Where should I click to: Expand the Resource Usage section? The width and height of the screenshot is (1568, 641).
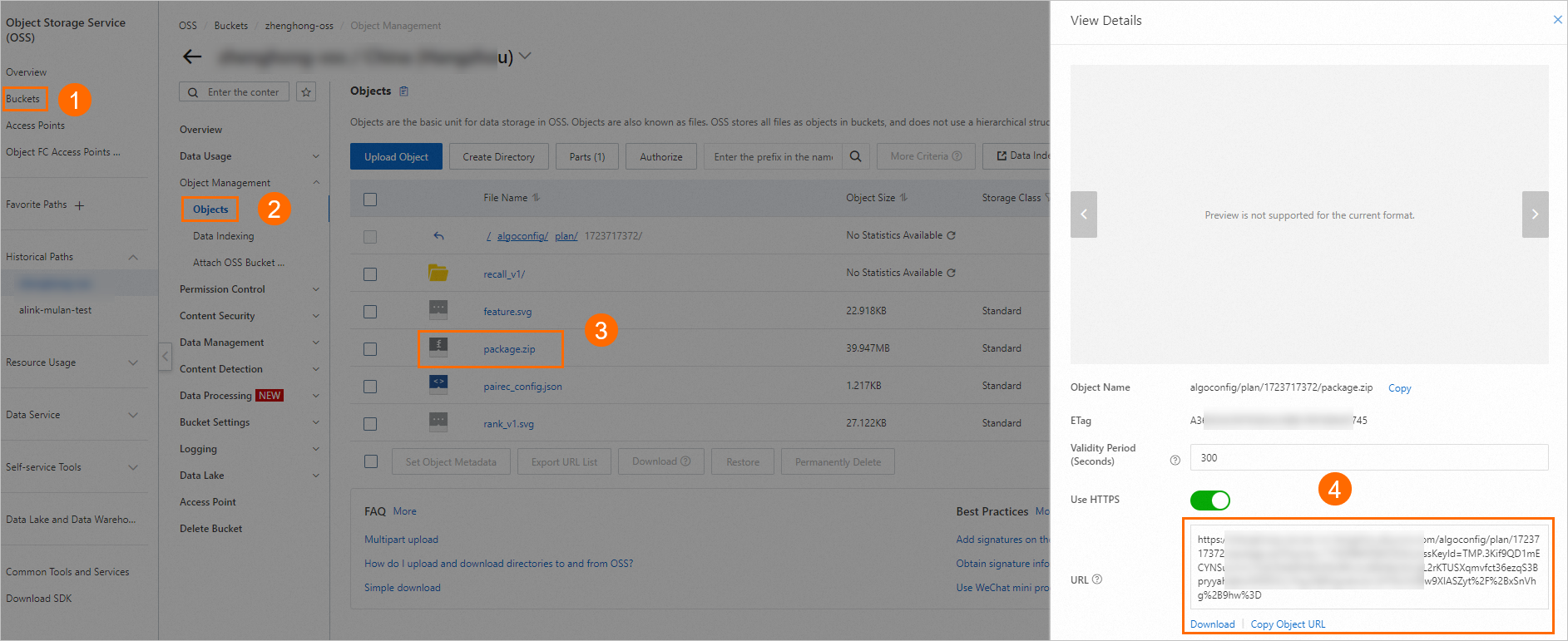[133, 362]
